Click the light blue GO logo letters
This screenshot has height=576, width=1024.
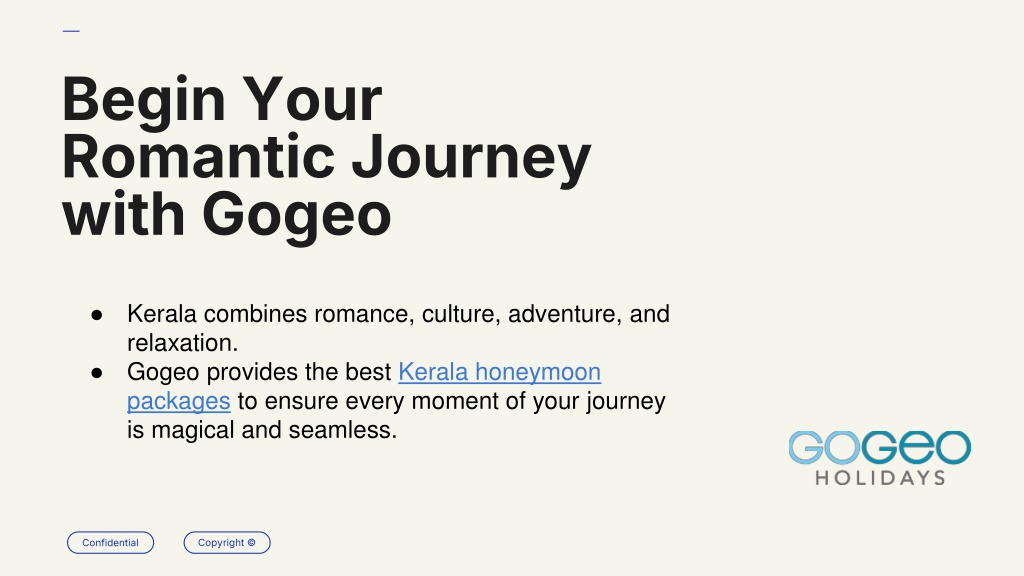(824, 447)
